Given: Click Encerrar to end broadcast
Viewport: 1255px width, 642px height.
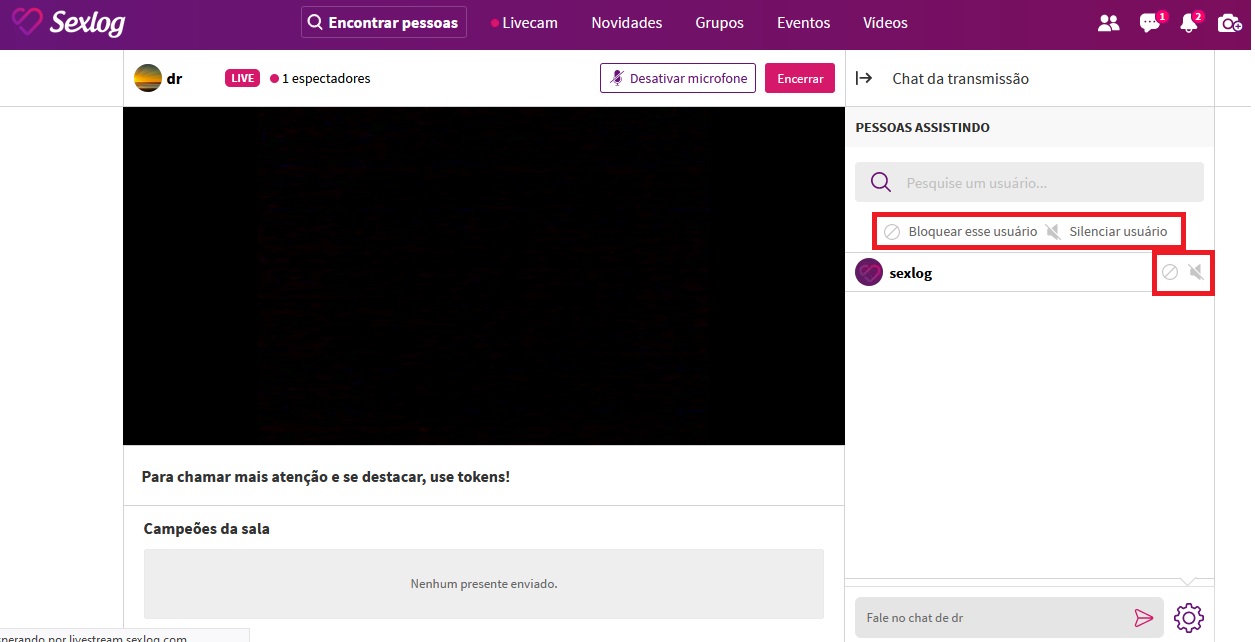Looking at the screenshot, I should click(800, 78).
